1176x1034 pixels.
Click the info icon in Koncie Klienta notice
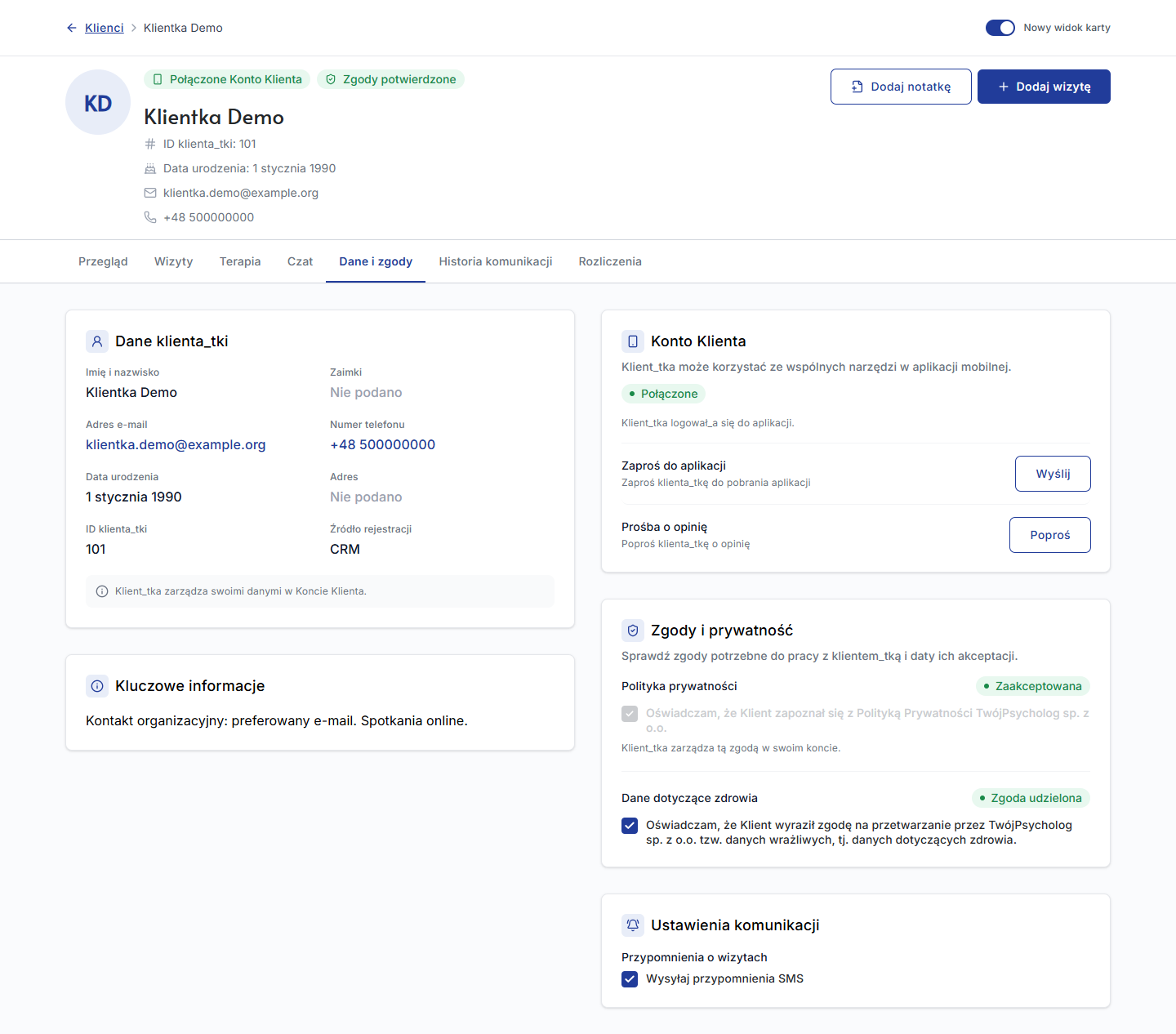pyautogui.click(x=102, y=591)
